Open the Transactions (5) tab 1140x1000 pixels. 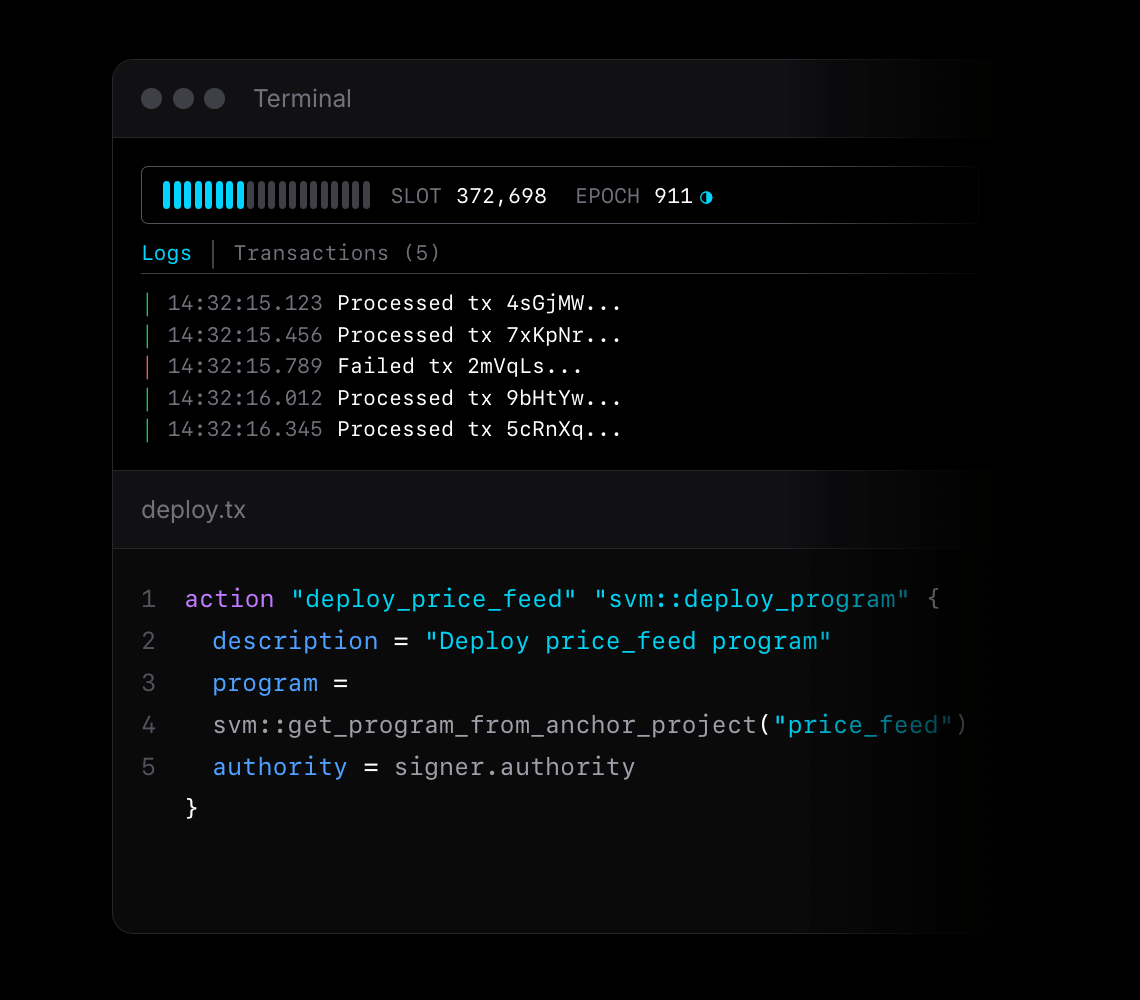(337, 253)
